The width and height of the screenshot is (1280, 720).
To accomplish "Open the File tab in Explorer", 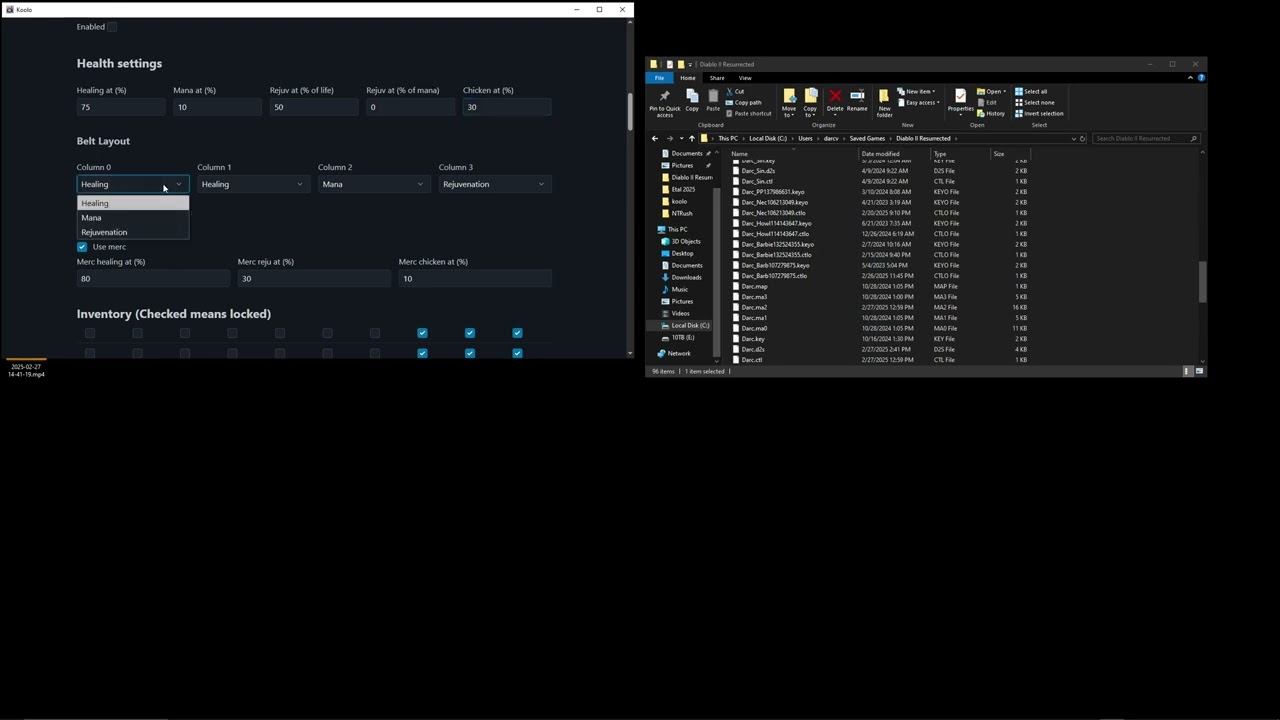I will [660, 78].
